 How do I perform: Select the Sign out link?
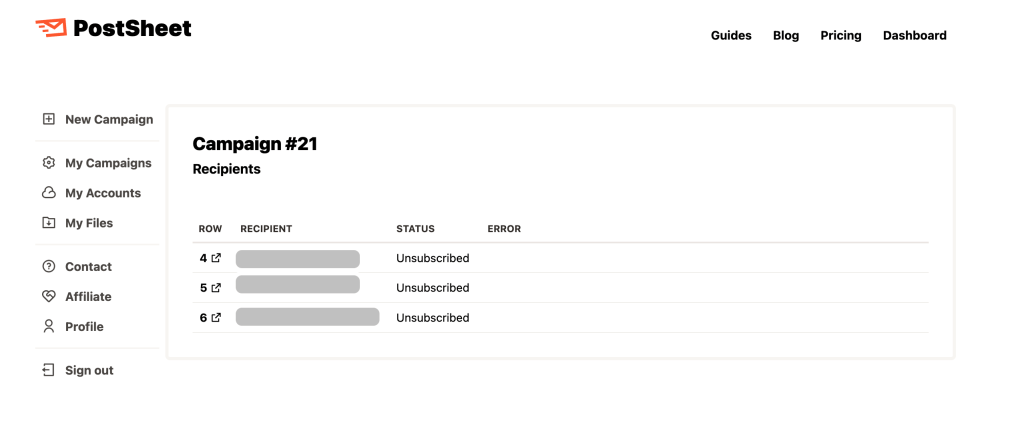[x=89, y=371]
